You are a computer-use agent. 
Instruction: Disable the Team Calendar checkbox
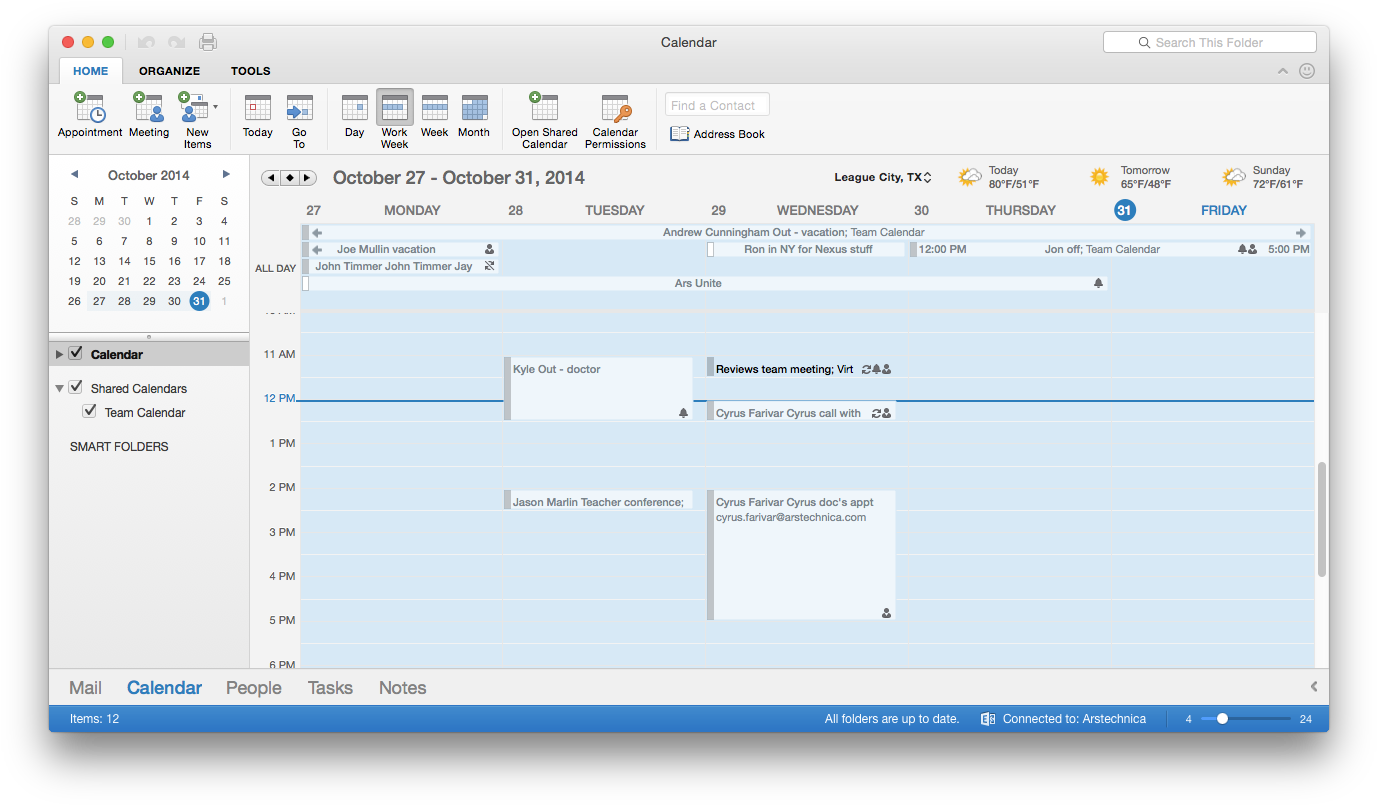point(90,412)
